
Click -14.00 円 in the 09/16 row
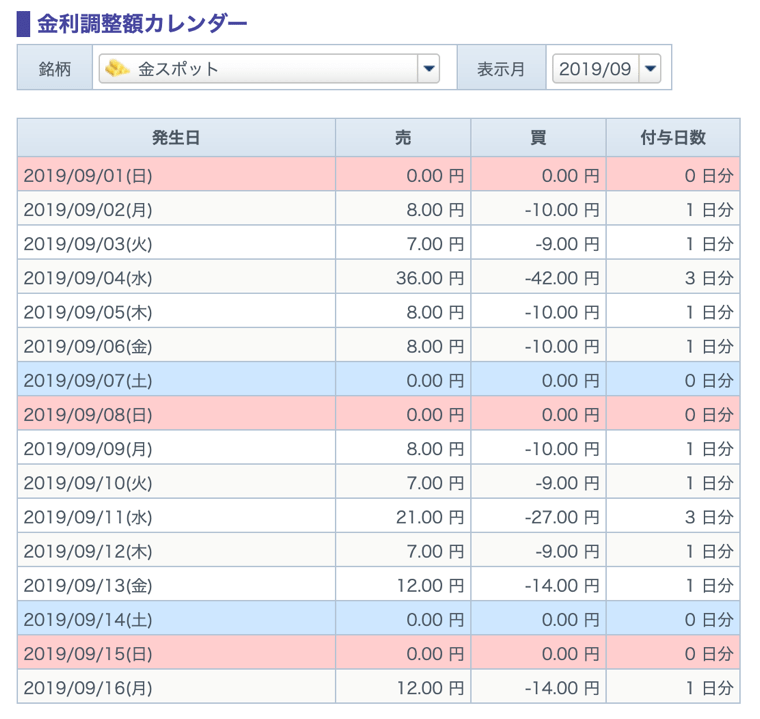[562, 688]
